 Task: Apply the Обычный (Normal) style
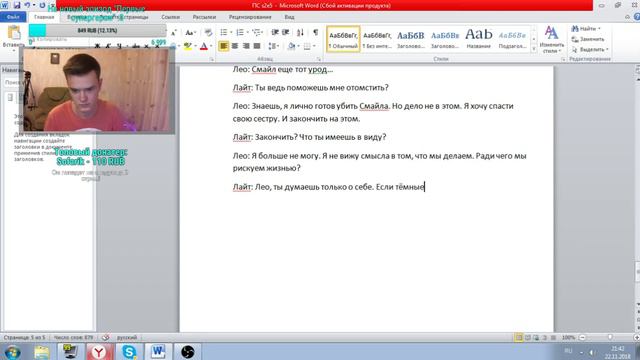tap(343, 39)
